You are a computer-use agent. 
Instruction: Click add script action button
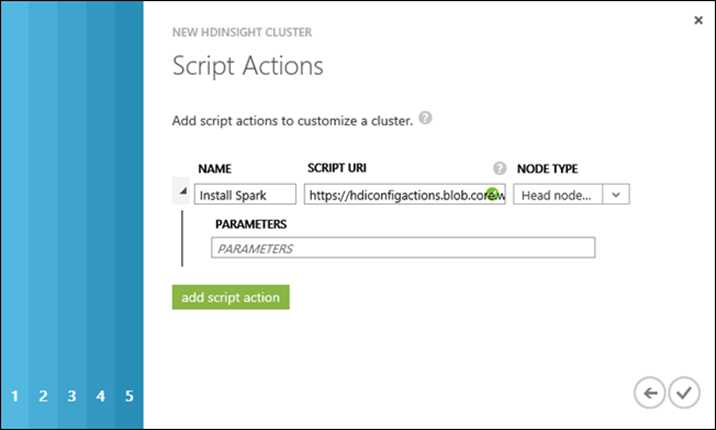(231, 297)
